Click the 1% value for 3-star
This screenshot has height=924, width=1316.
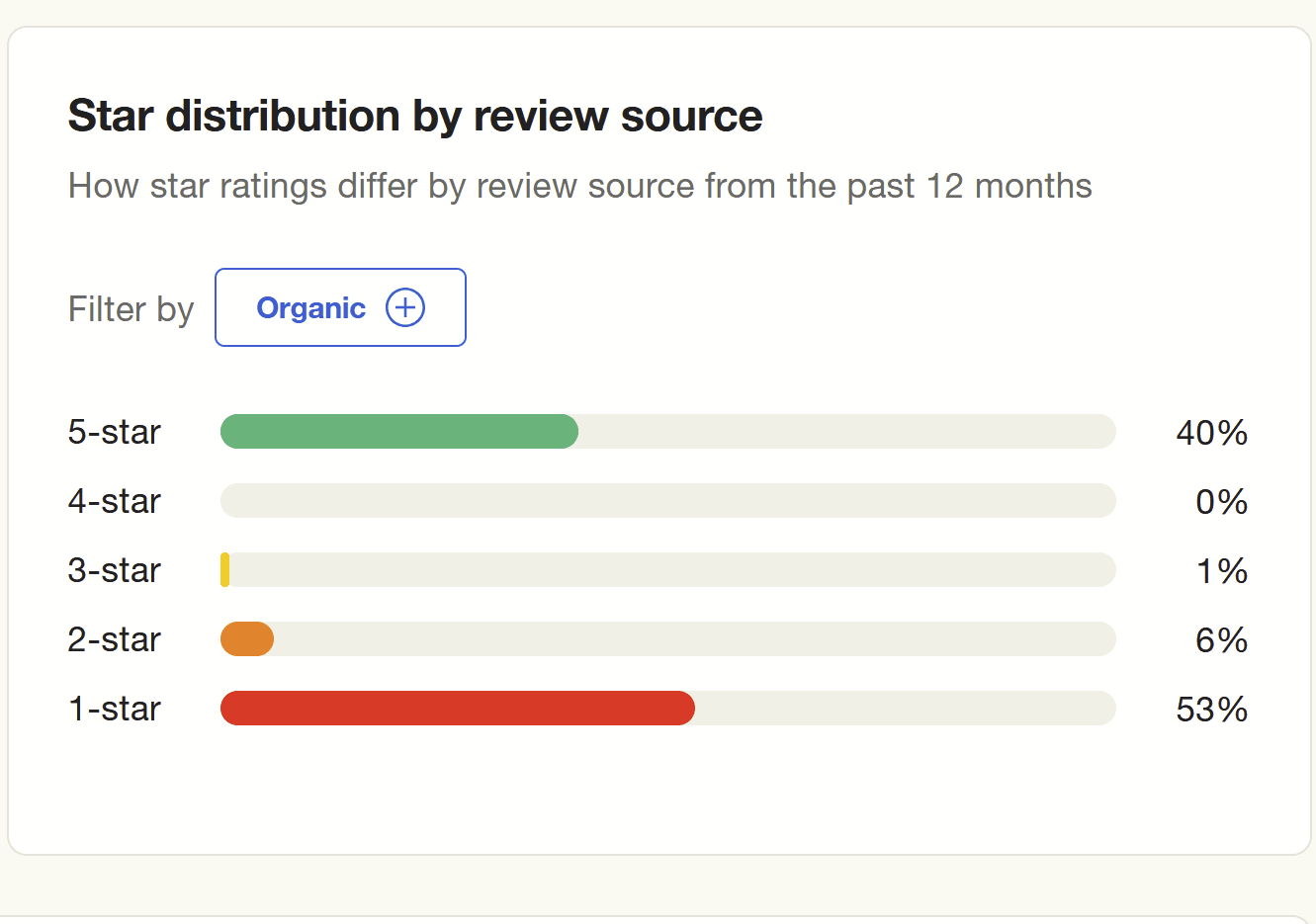click(x=1222, y=571)
